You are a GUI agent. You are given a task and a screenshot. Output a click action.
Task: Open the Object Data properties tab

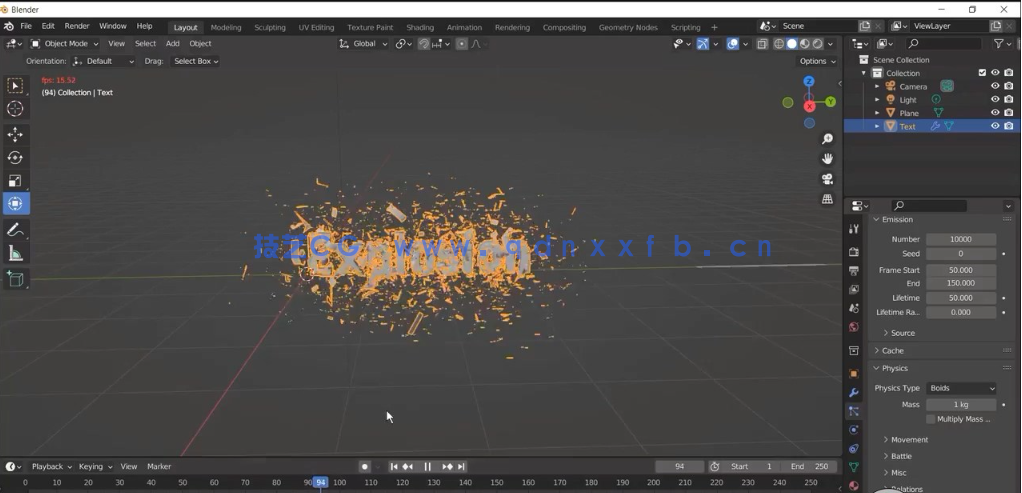pos(854,467)
